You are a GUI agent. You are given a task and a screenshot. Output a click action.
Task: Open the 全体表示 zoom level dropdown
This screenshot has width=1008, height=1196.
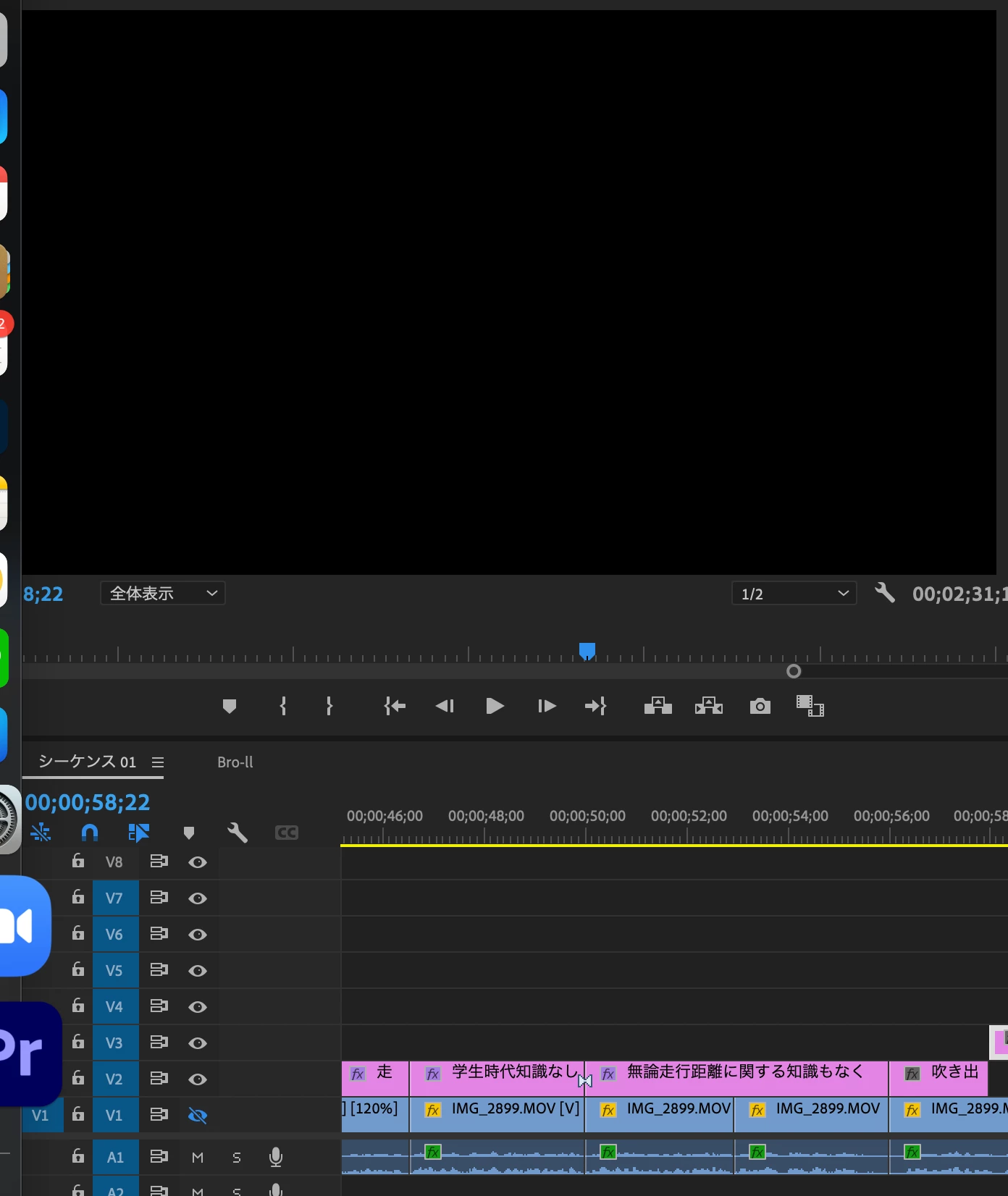click(x=163, y=594)
